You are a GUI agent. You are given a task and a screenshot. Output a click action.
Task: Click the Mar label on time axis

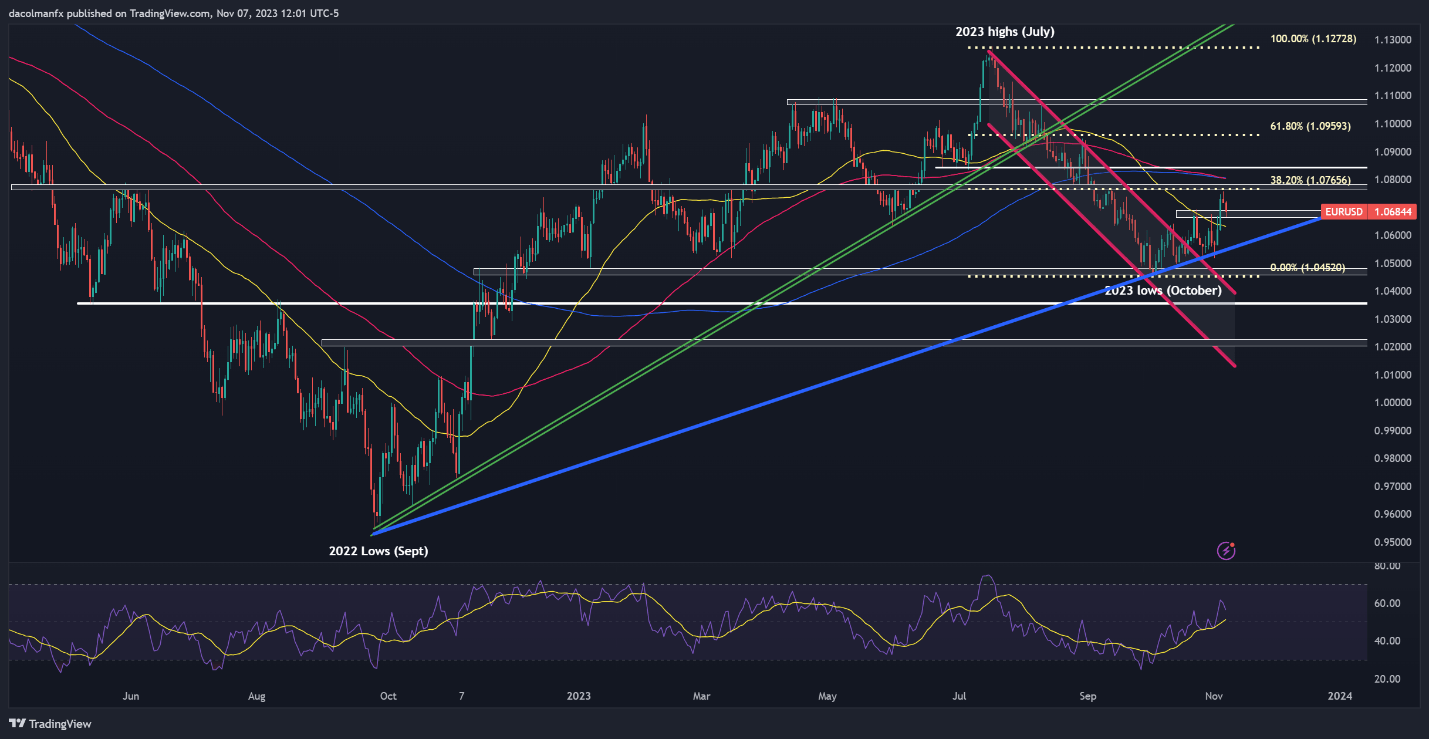[702, 696]
